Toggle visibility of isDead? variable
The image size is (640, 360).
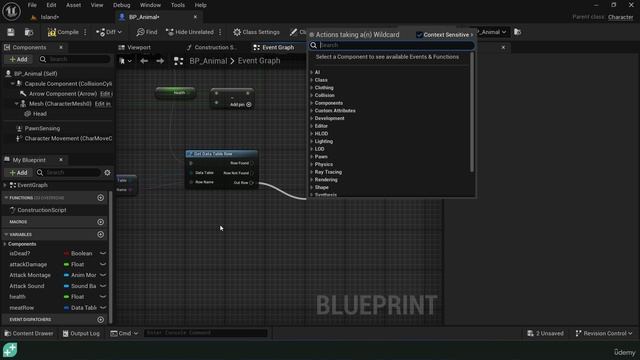pyautogui.click(x=103, y=253)
